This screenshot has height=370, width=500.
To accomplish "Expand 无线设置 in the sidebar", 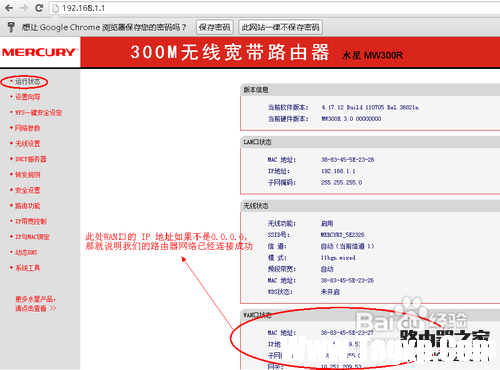I will (x=27, y=144).
